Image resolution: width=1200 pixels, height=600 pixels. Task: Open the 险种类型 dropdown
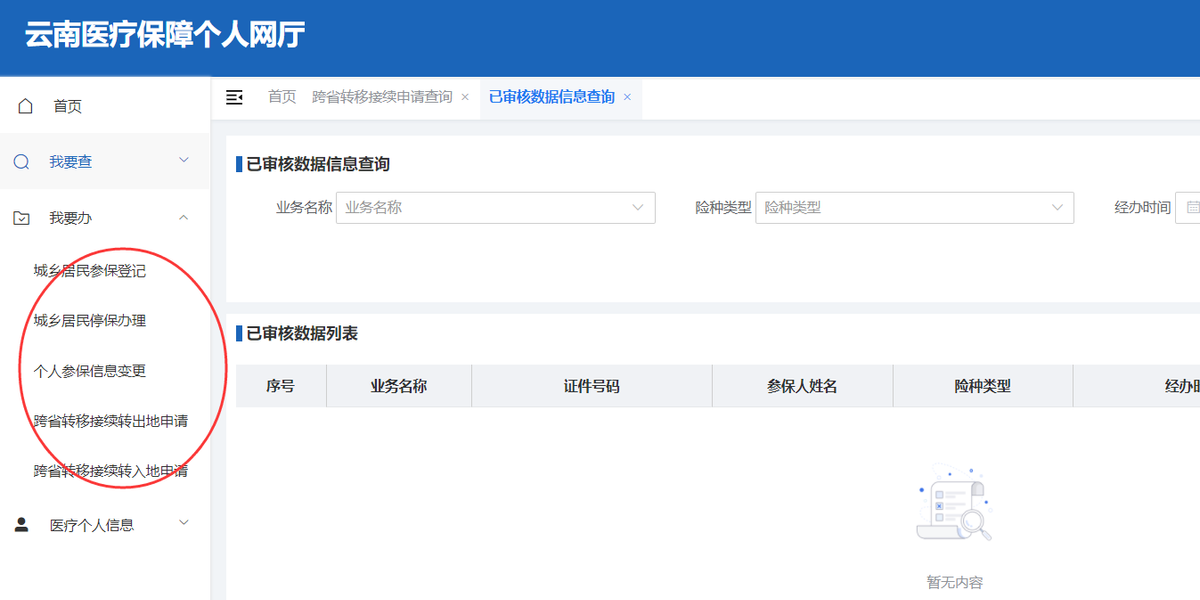tap(914, 208)
